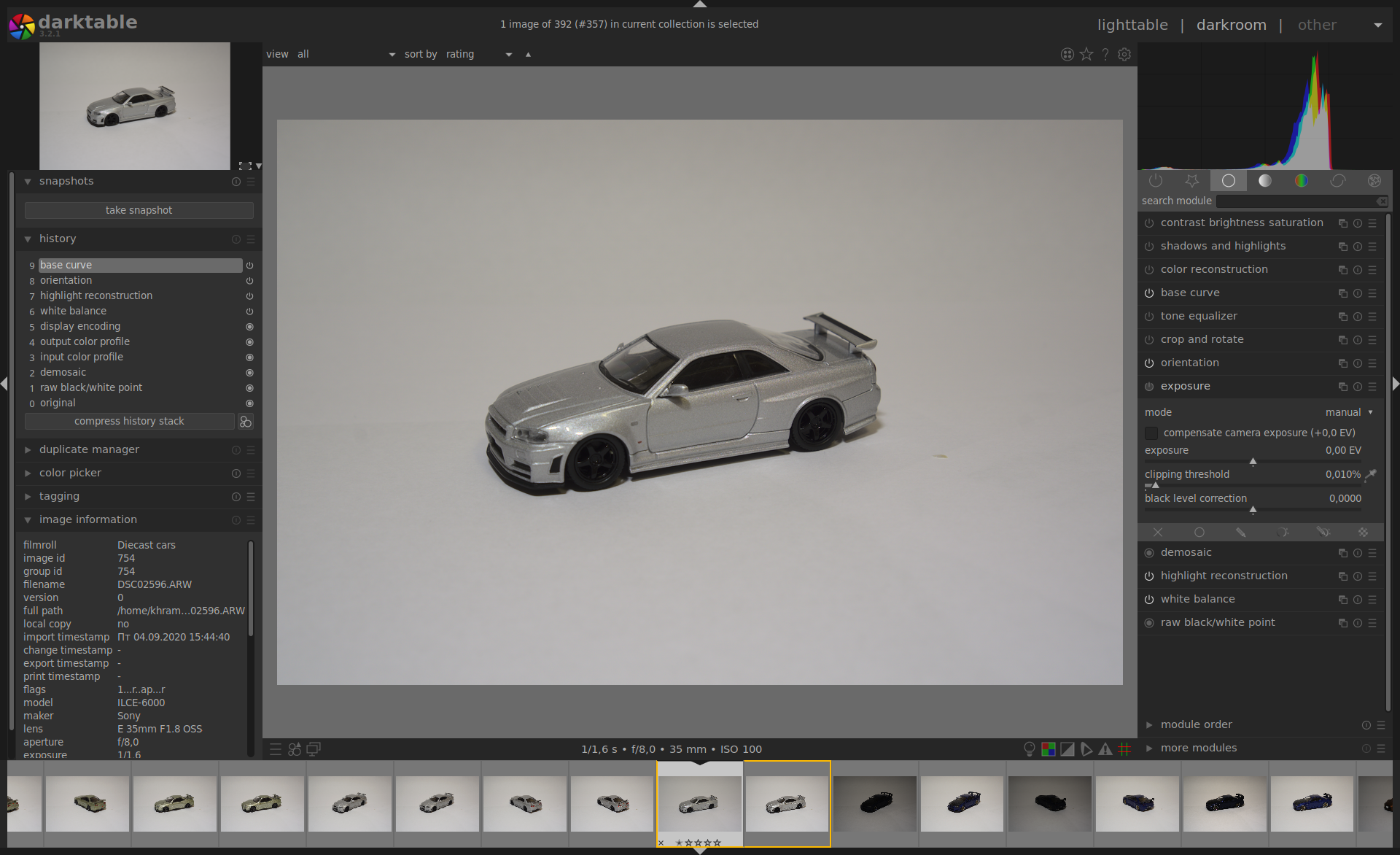
Task: Disable the base curve module
Action: tap(1149, 293)
